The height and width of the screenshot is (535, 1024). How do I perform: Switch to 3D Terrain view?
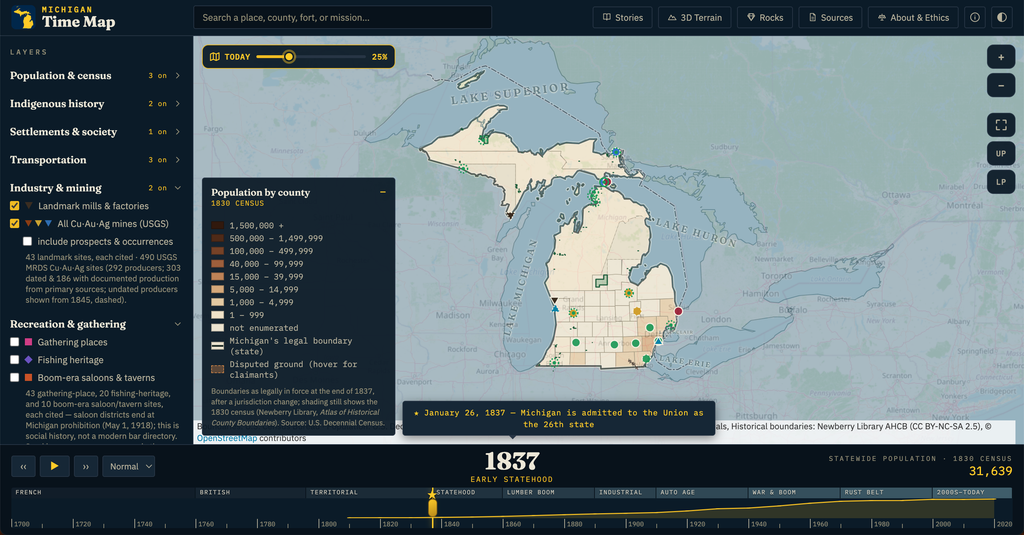pos(695,18)
